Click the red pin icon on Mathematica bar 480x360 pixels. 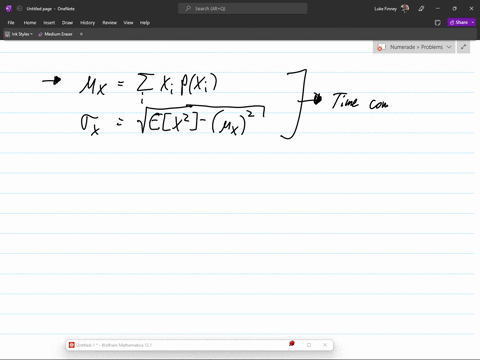pyautogui.click(x=292, y=344)
